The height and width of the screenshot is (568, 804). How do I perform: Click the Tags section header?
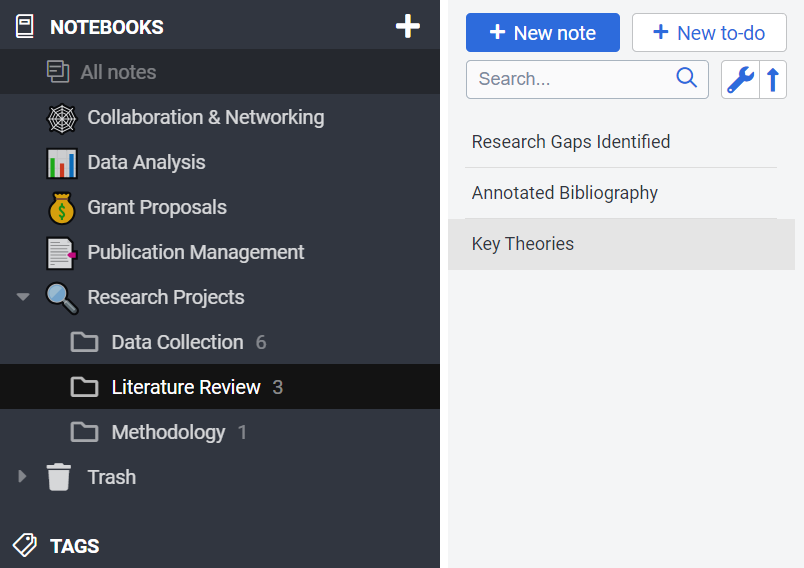(74, 546)
